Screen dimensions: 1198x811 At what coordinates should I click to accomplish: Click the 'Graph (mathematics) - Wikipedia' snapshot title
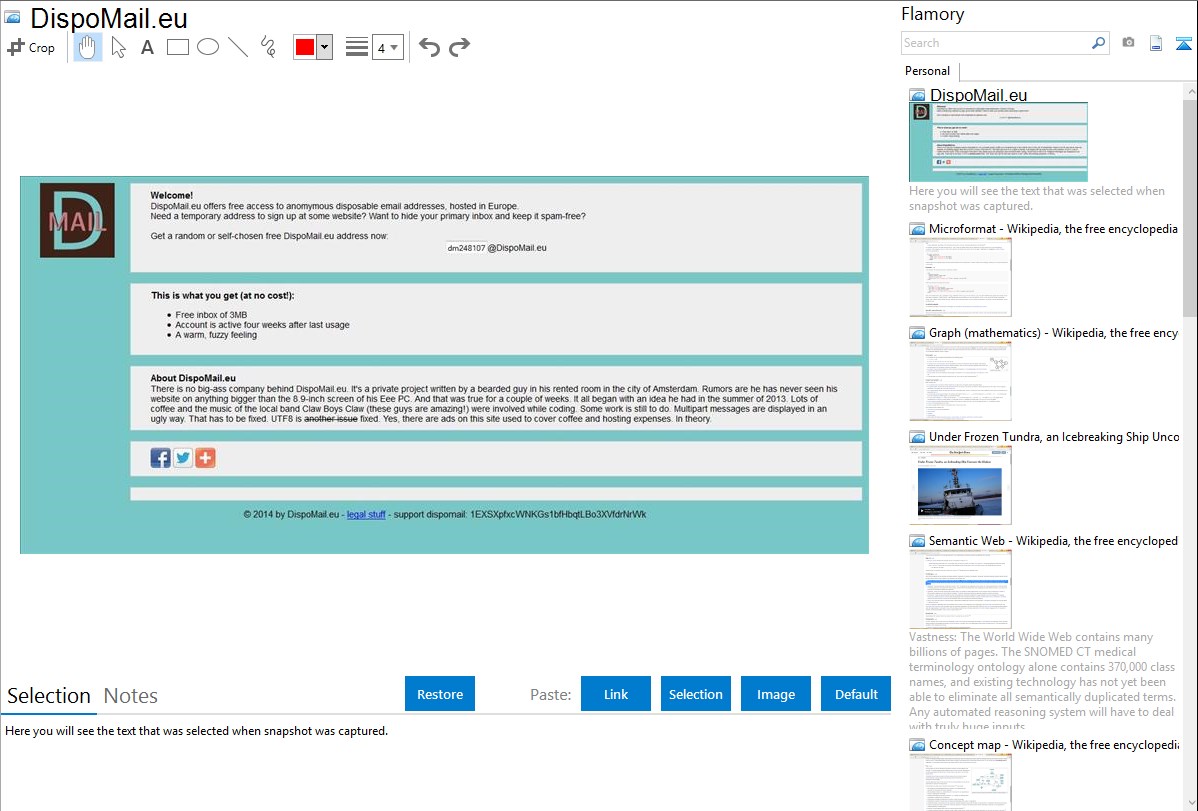(1053, 333)
